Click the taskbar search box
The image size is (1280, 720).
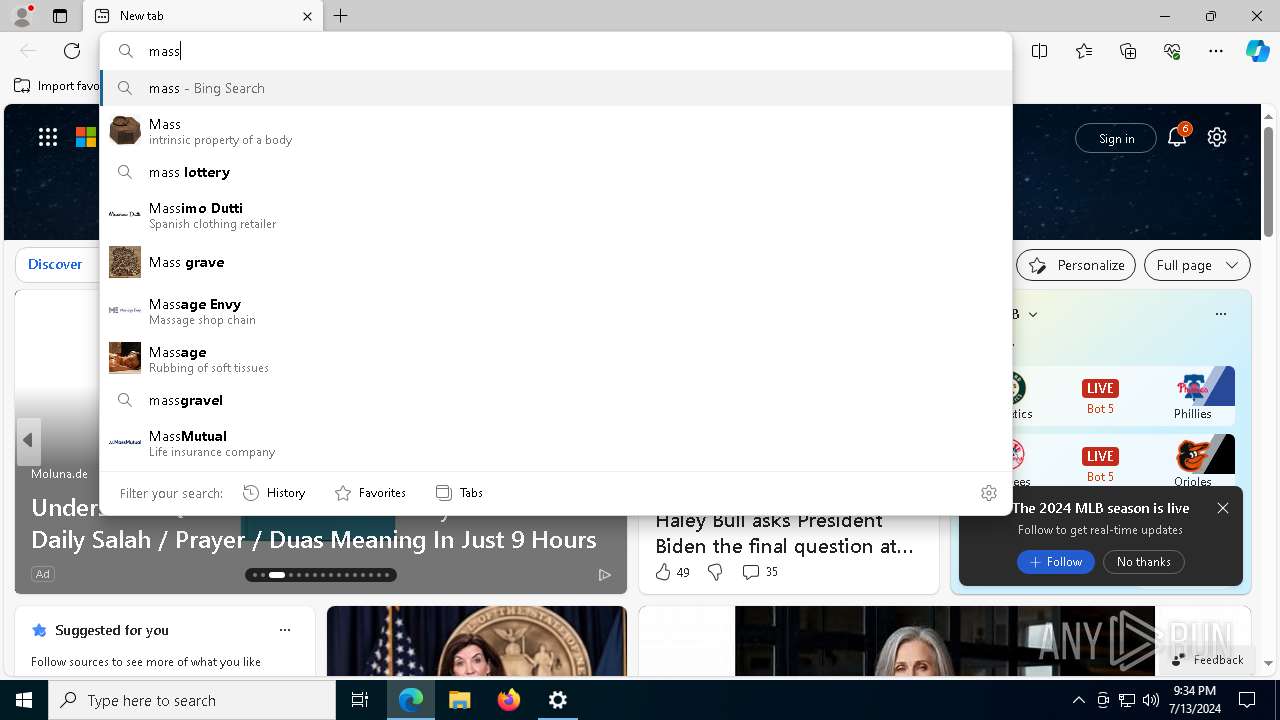pyautogui.click(x=192, y=700)
